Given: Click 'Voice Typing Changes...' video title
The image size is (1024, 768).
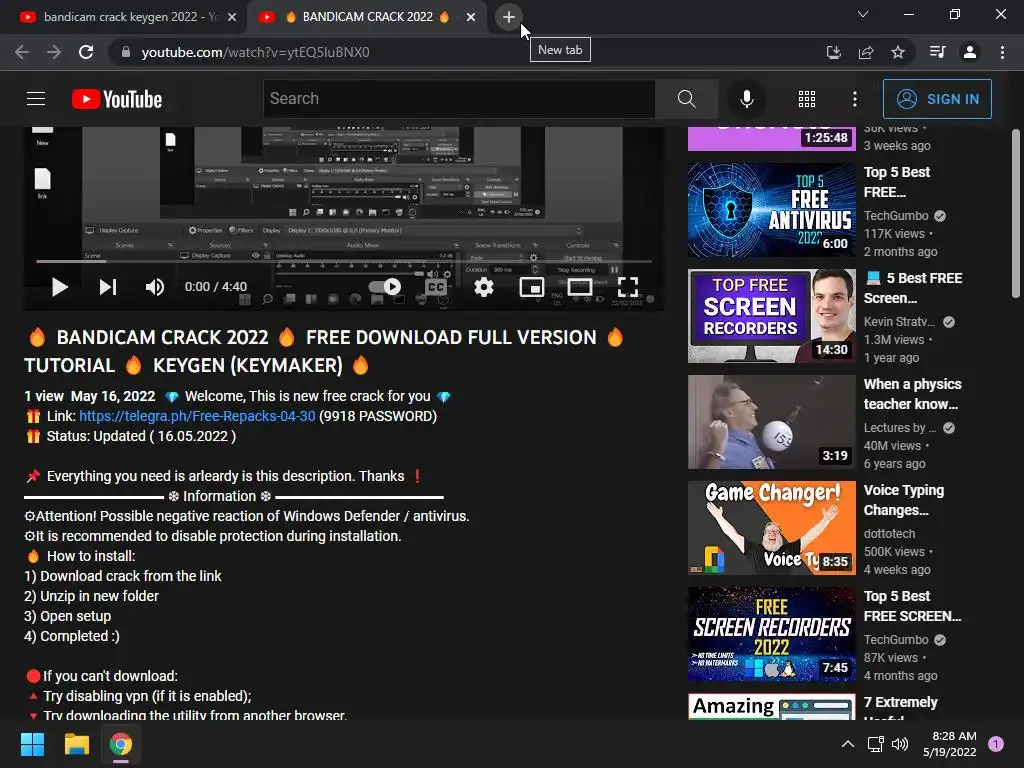Looking at the screenshot, I should 904,500.
